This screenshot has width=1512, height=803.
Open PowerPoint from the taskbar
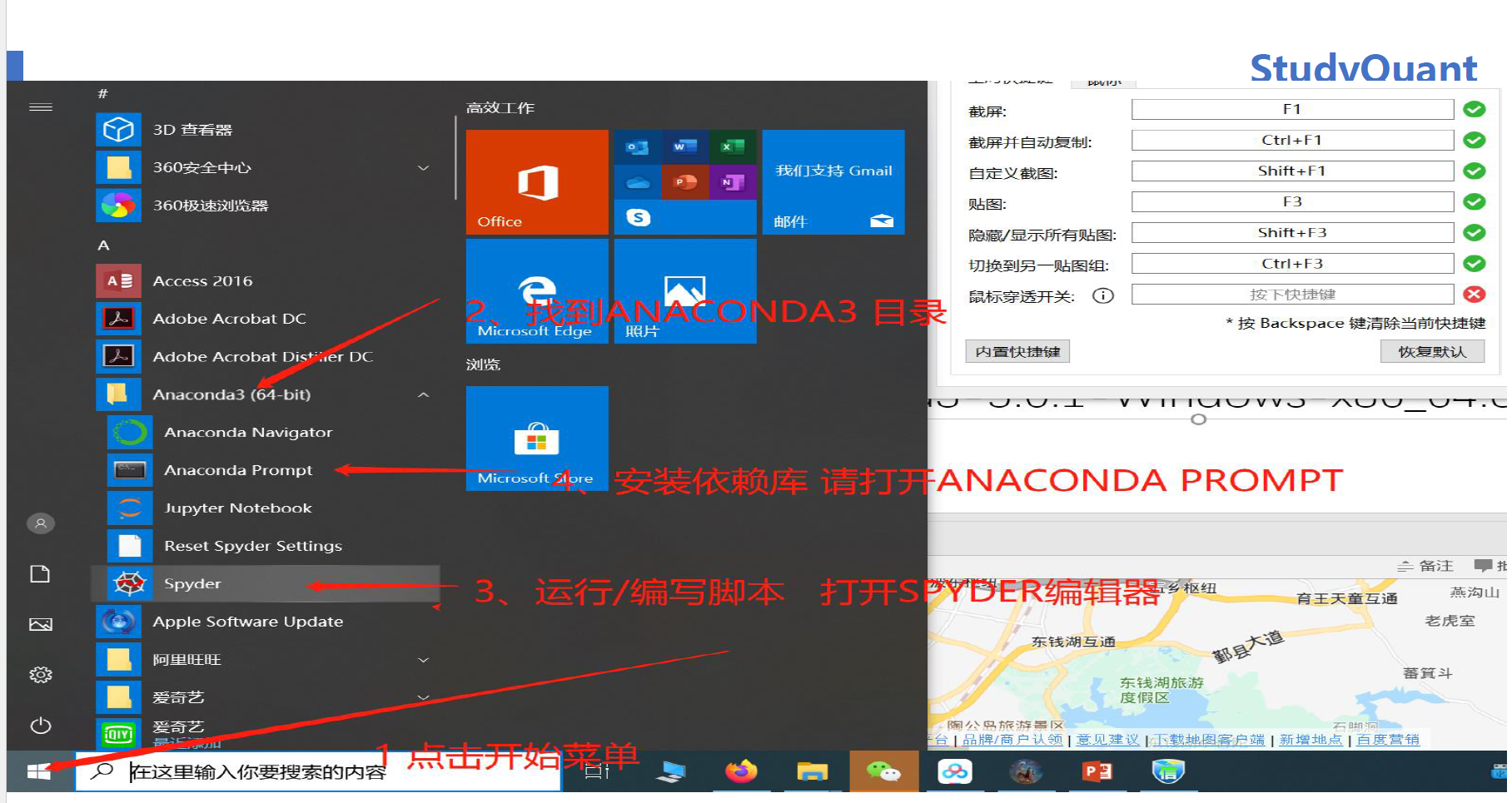(1097, 772)
